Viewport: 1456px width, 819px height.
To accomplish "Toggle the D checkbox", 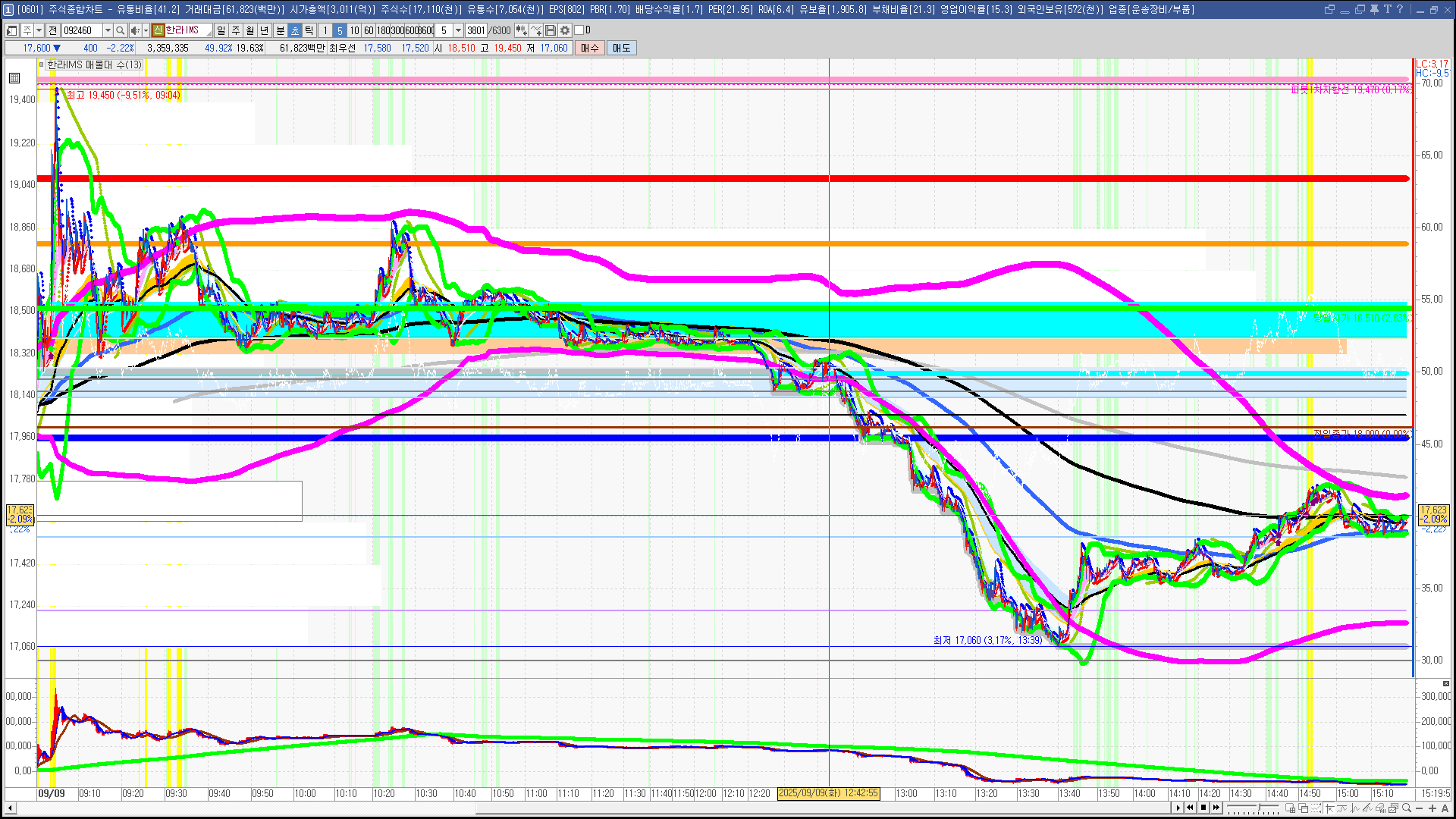I will (x=579, y=30).
